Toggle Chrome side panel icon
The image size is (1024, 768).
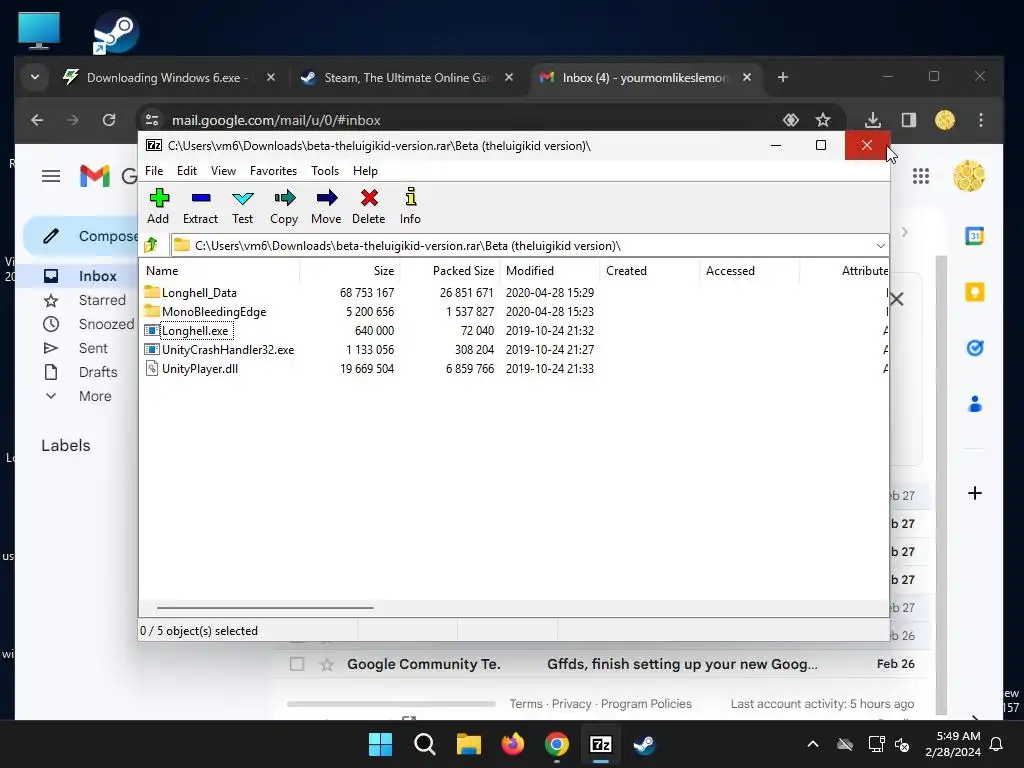pyautogui.click(x=908, y=120)
